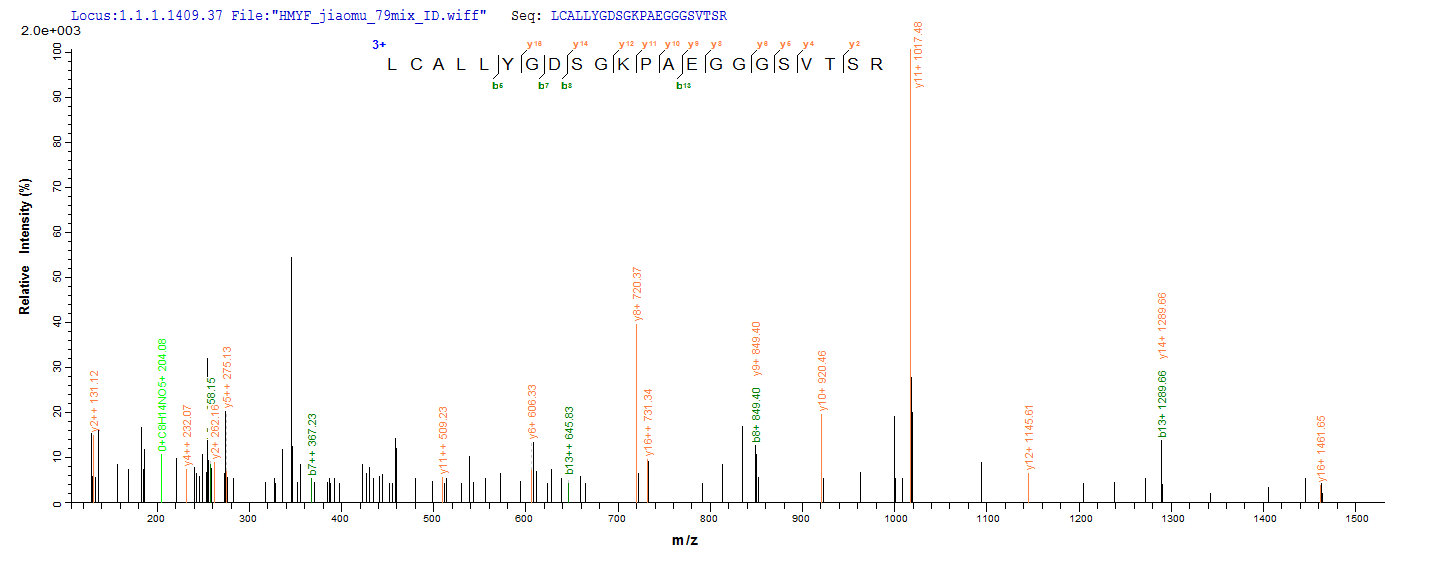Select the y8+ 720.37 peak label
This screenshot has width=1436, height=562.
click(637, 294)
